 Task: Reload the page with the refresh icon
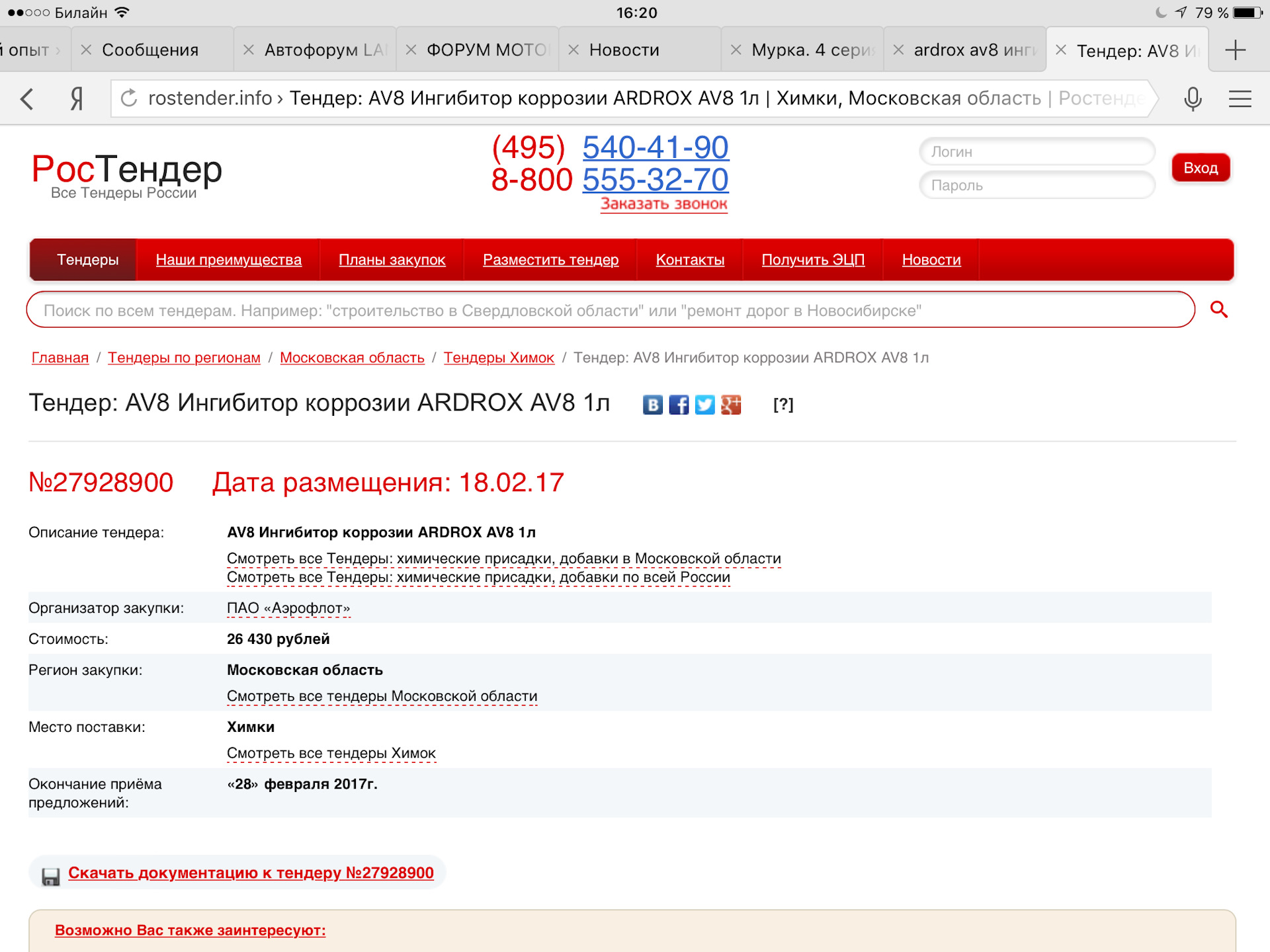click(x=129, y=99)
